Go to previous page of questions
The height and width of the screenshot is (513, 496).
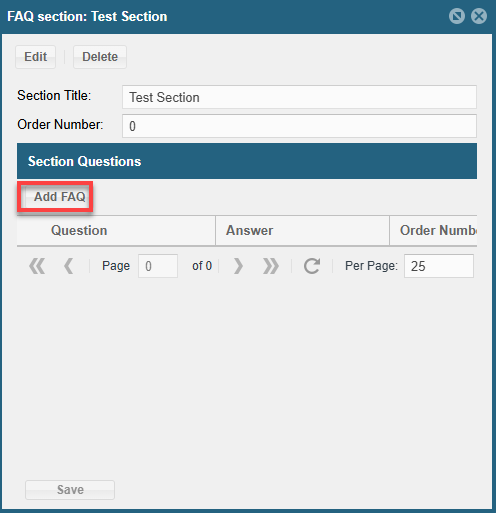(69, 266)
